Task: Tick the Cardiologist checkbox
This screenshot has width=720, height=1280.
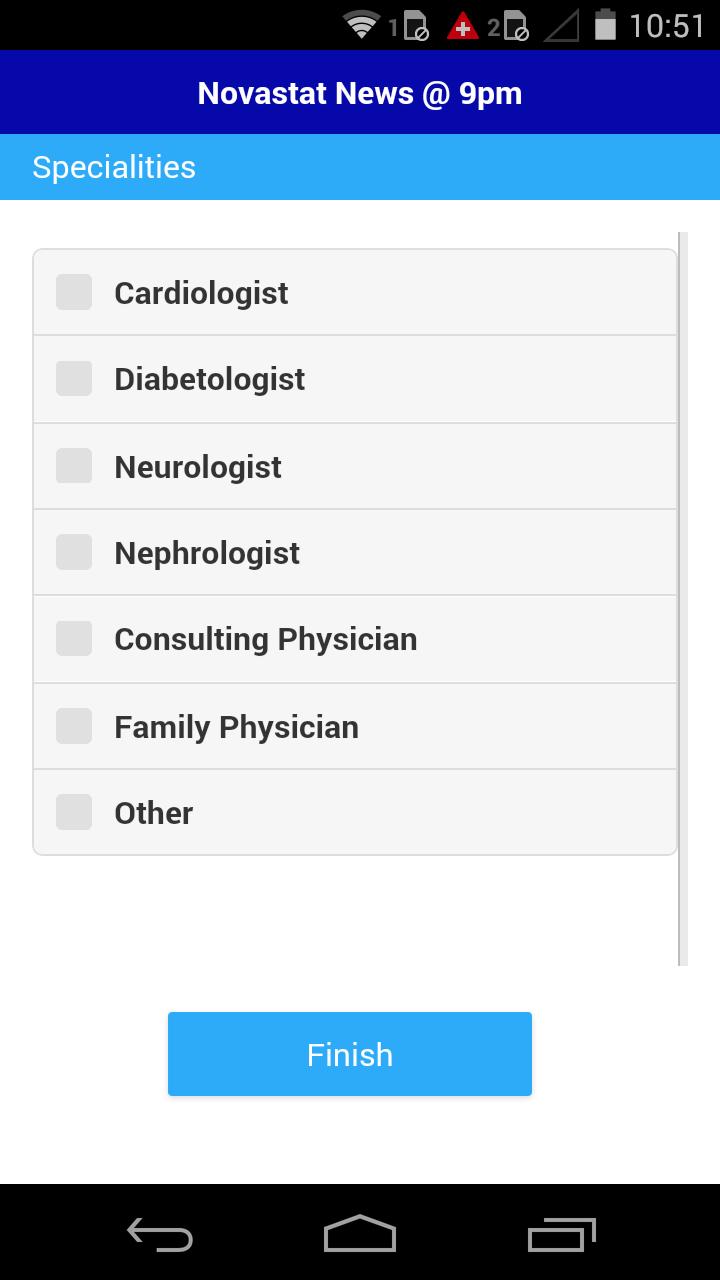Action: pos(74,292)
